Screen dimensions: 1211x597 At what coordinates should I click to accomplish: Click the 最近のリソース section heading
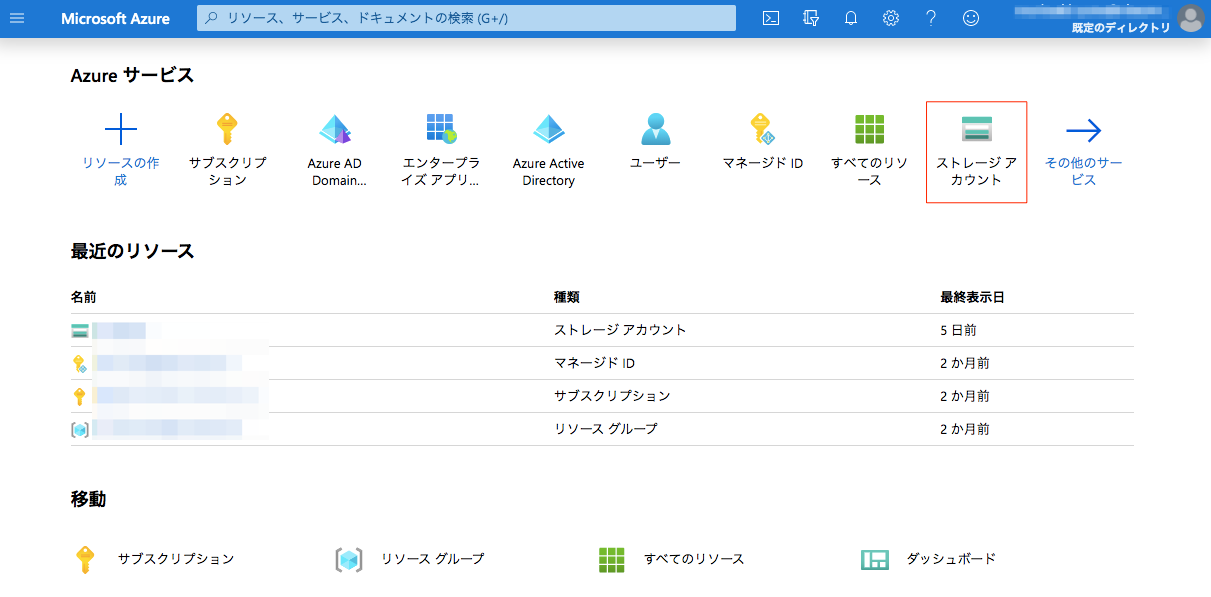point(132,251)
